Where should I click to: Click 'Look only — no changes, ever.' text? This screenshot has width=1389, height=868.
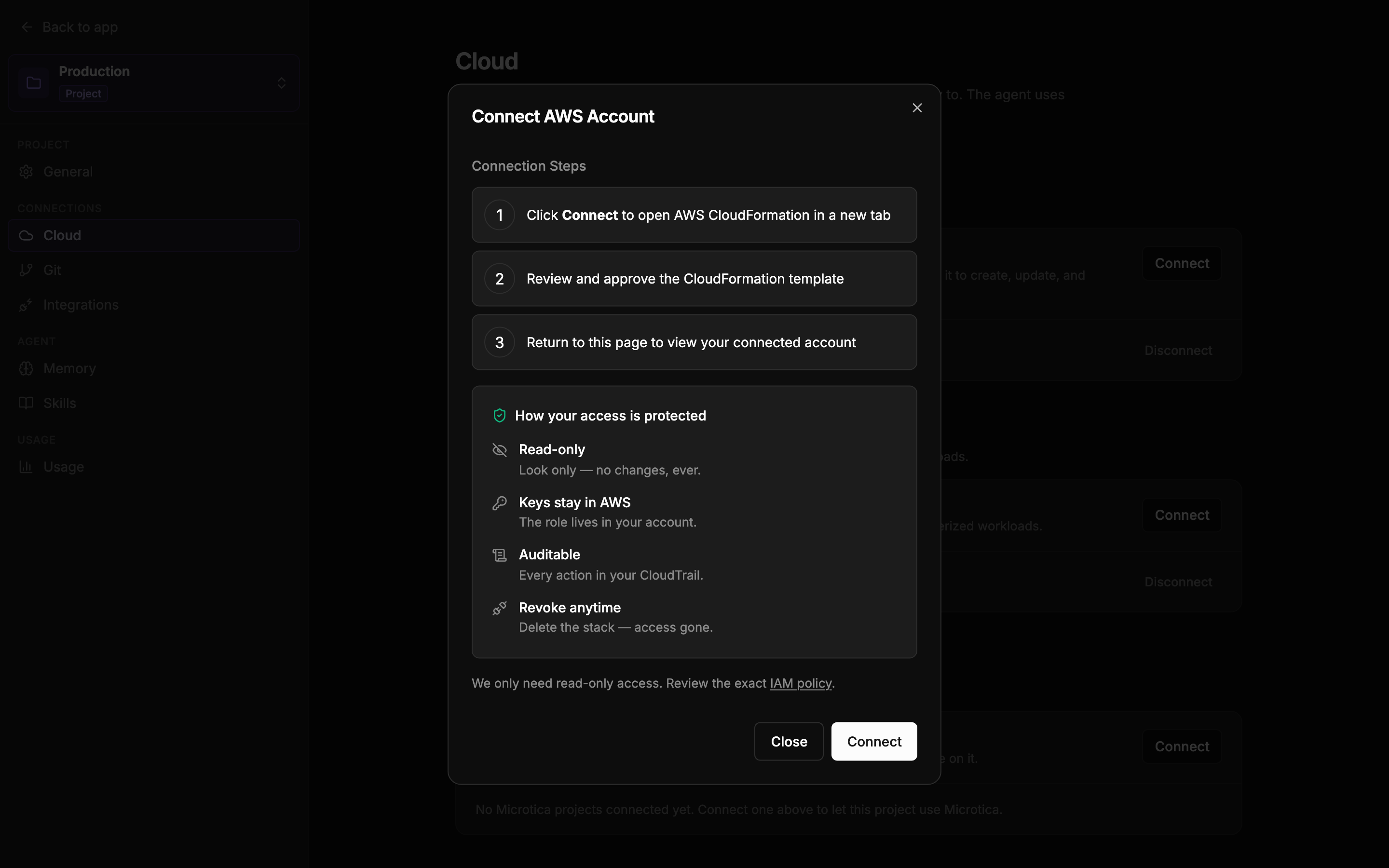[610, 470]
